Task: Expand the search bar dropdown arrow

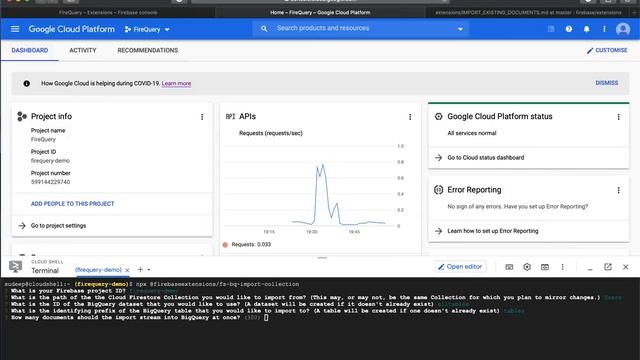Action: (x=460, y=29)
